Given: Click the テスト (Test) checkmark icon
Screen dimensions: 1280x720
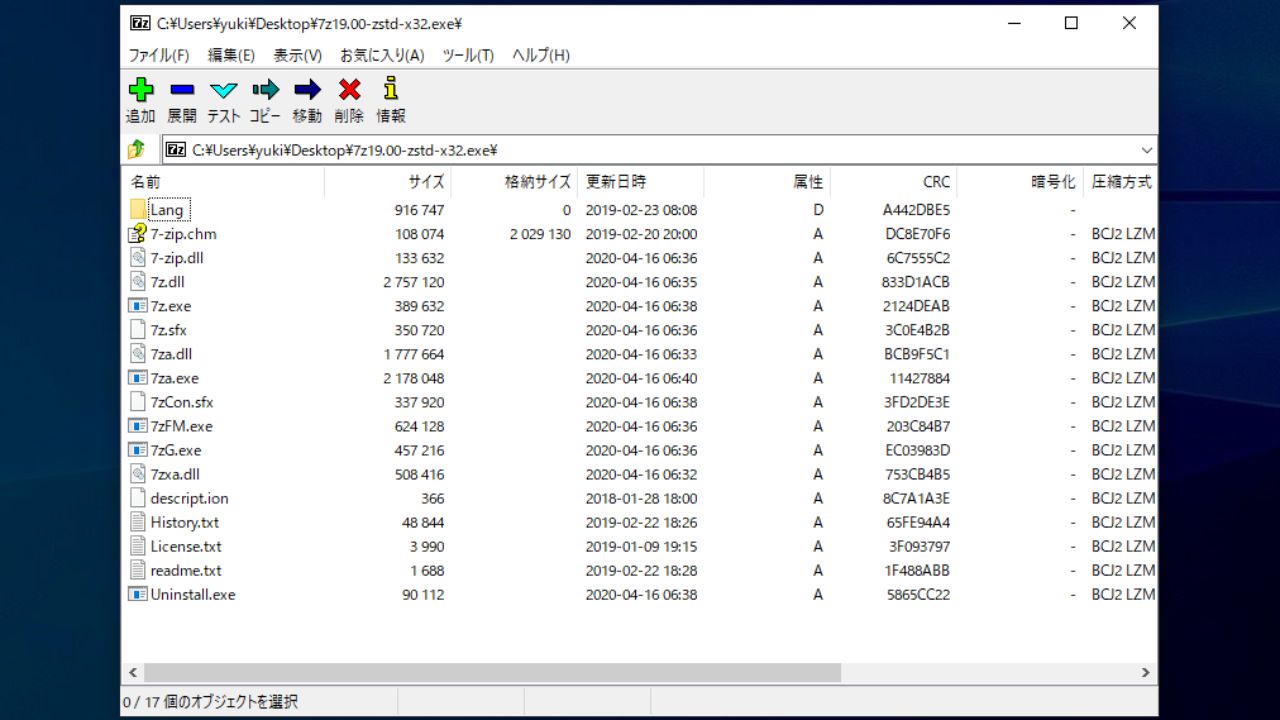Looking at the screenshot, I should pos(224,89).
